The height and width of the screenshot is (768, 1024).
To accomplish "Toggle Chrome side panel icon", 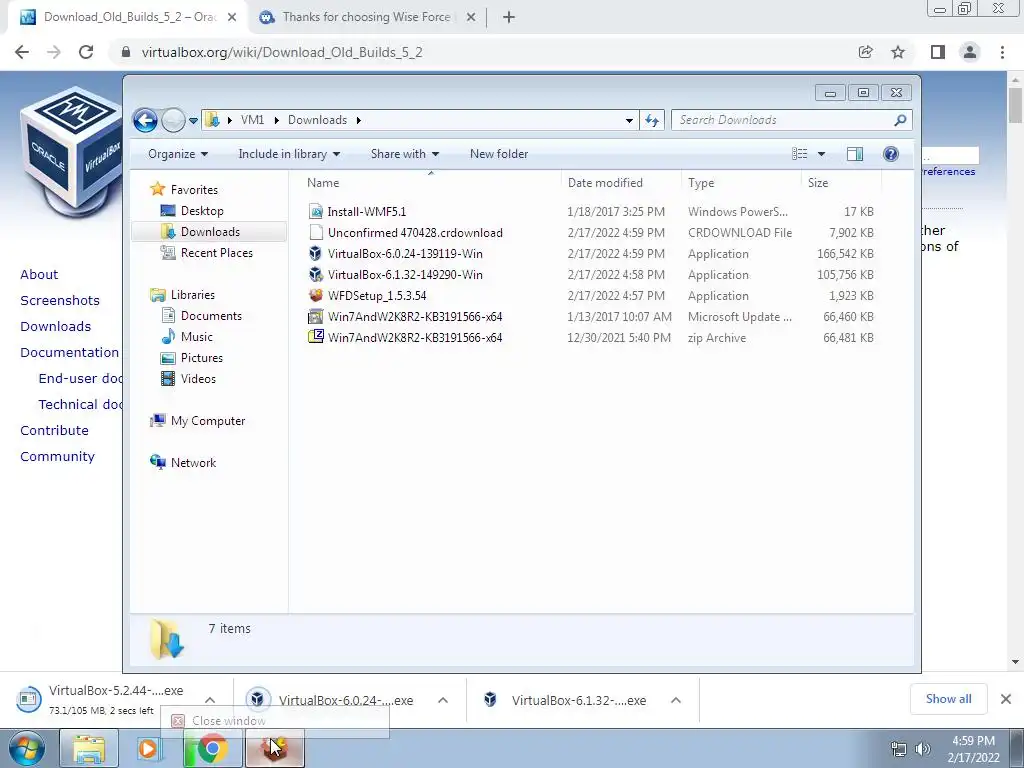I will coord(938,52).
